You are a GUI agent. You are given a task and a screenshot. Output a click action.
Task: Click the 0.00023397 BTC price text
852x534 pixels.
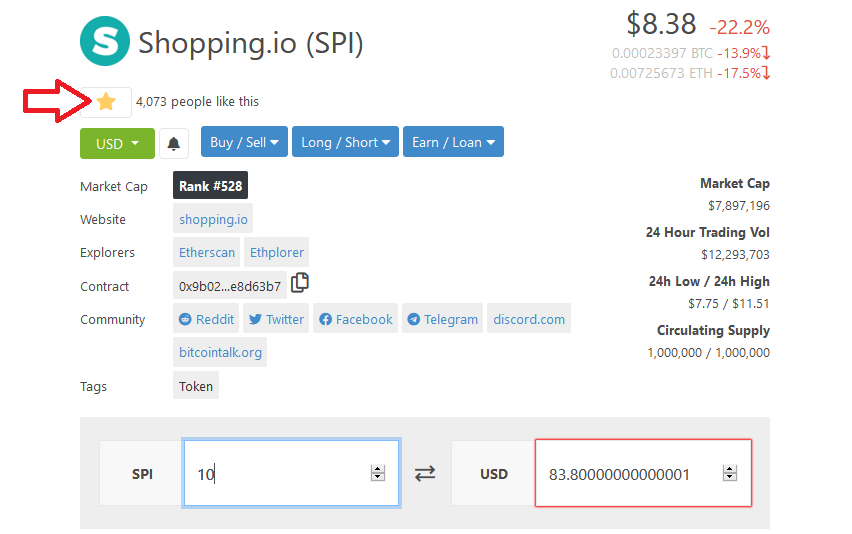(662, 53)
